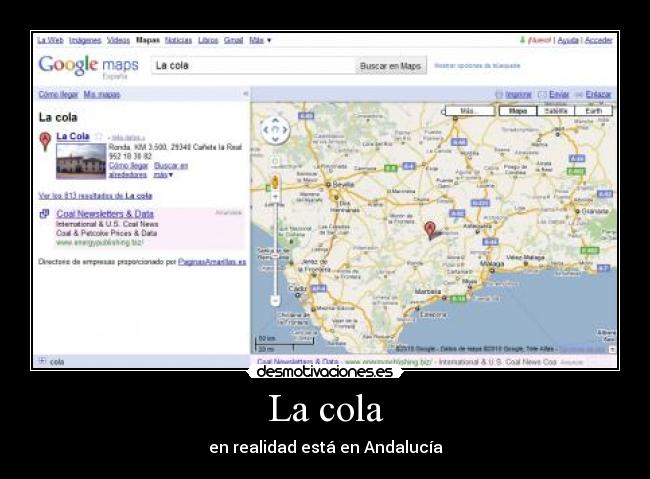
Task: Click the Enlazar link
Action: point(598,95)
